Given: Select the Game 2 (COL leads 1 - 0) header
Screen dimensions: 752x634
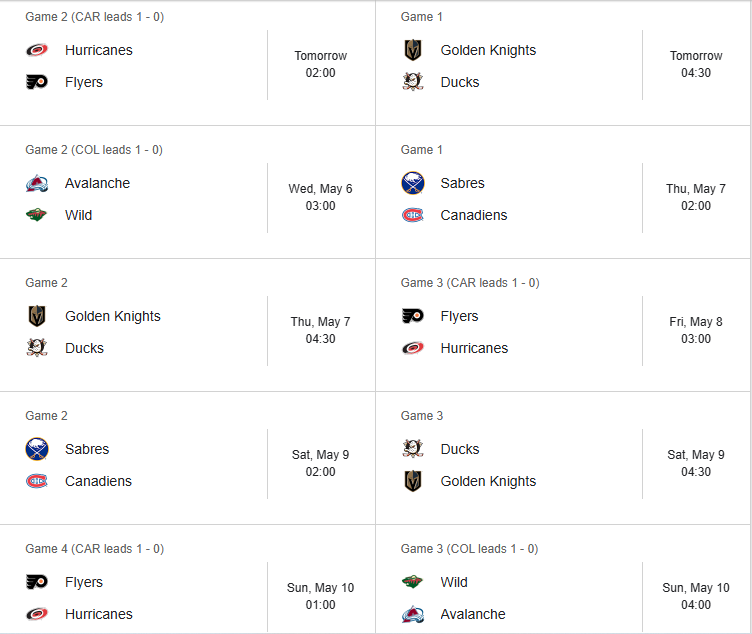Looking at the screenshot, I should [x=94, y=150].
